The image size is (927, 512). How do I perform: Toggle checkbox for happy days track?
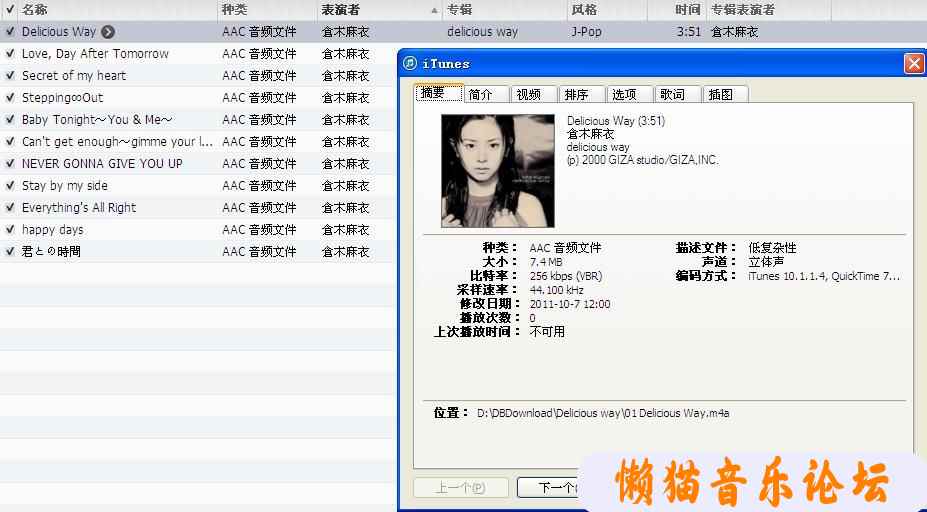tap(9, 229)
